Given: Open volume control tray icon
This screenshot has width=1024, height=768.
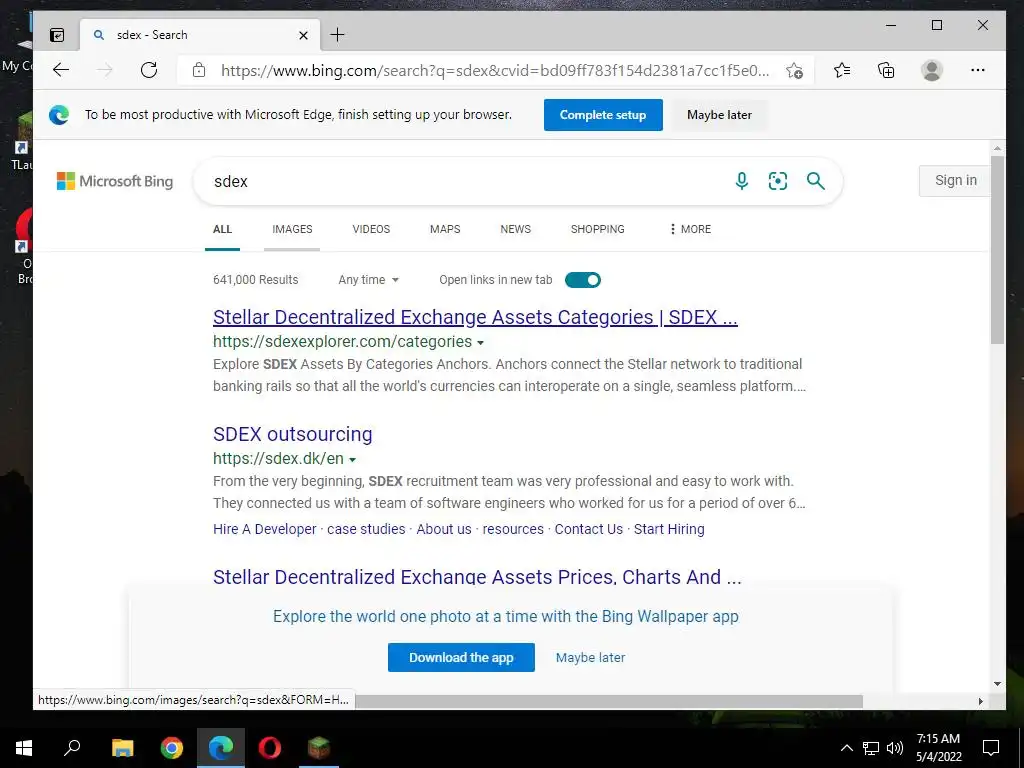Looking at the screenshot, I should coord(895,748).
